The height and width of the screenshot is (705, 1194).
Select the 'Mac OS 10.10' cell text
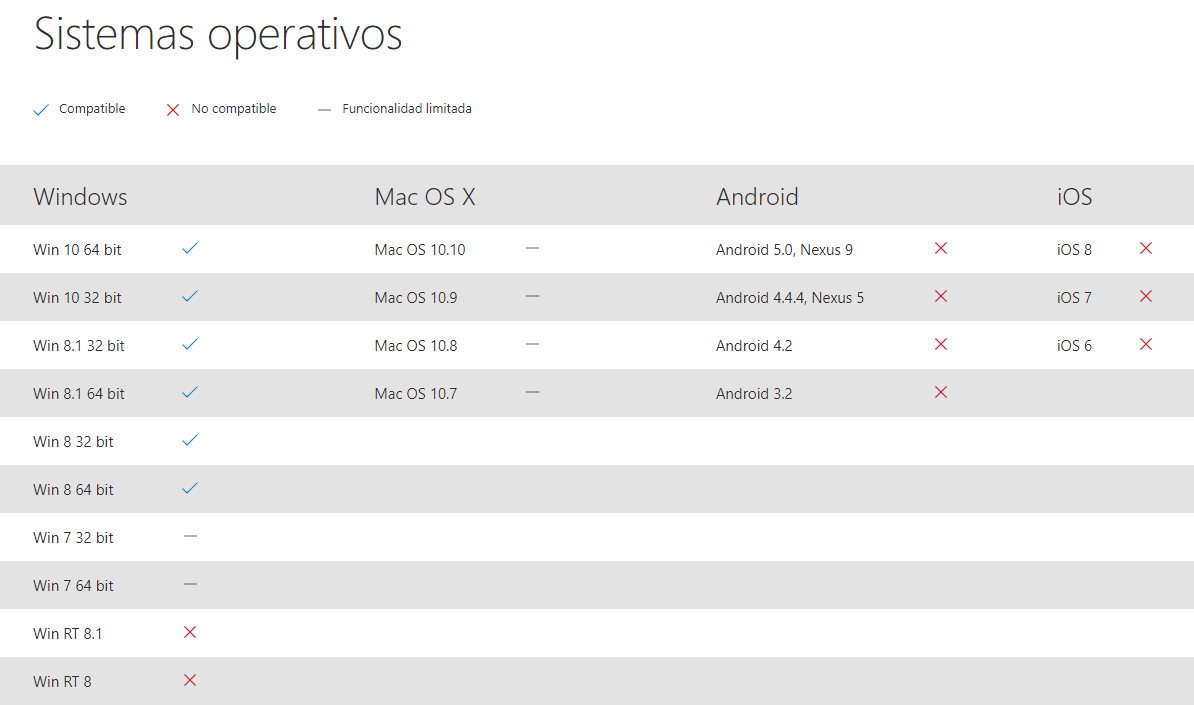pos(420,250)
